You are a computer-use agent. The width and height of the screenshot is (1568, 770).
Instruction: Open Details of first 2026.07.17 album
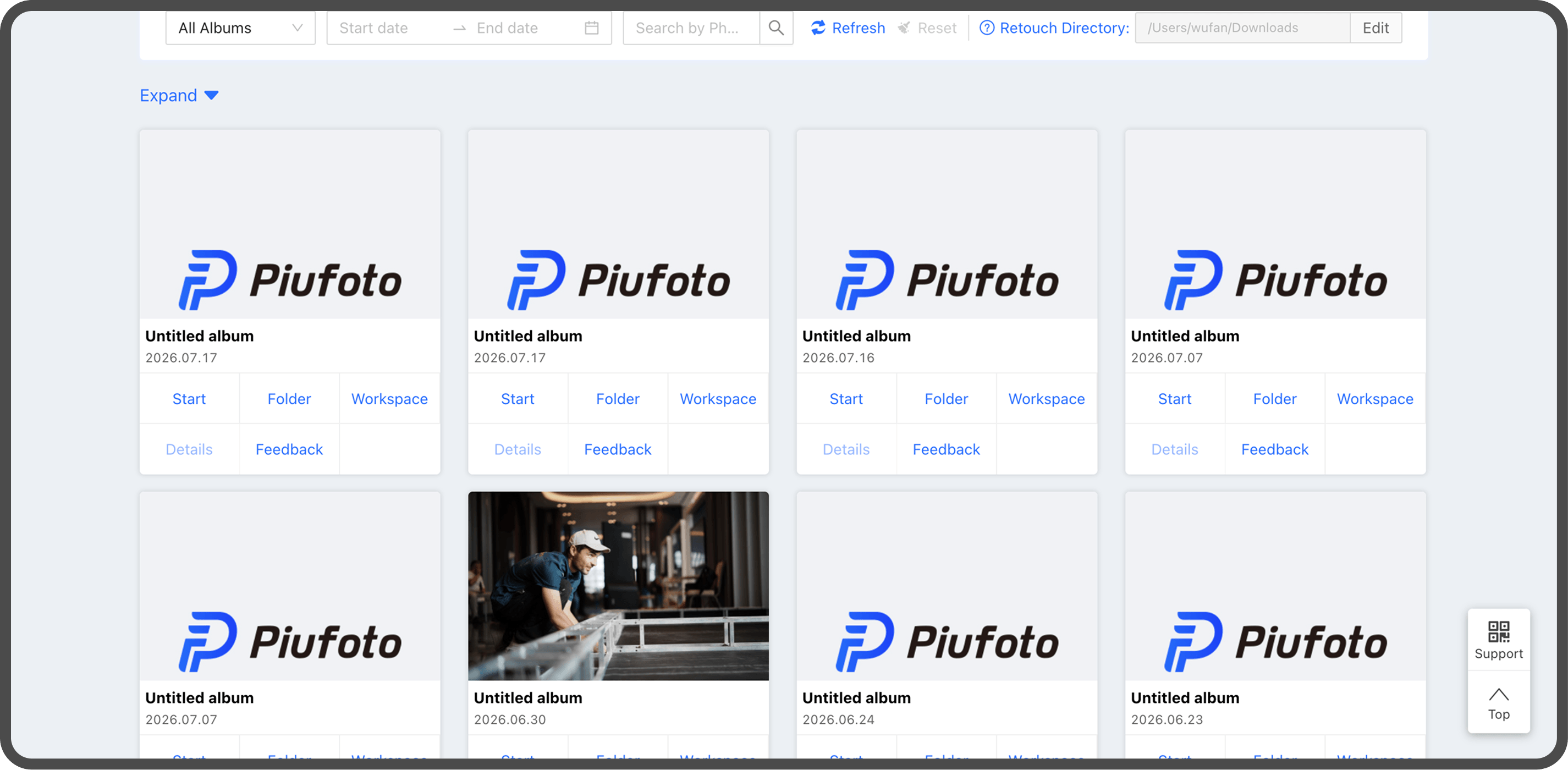189,449
